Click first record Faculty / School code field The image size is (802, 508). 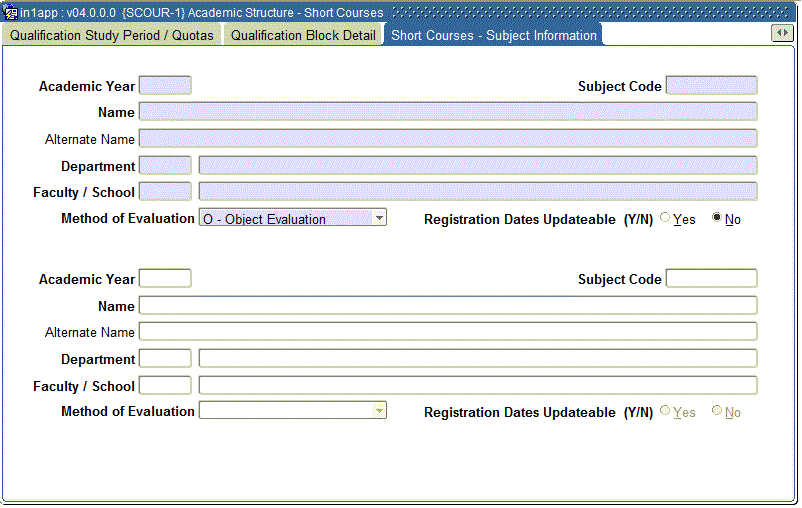point(165,192)
